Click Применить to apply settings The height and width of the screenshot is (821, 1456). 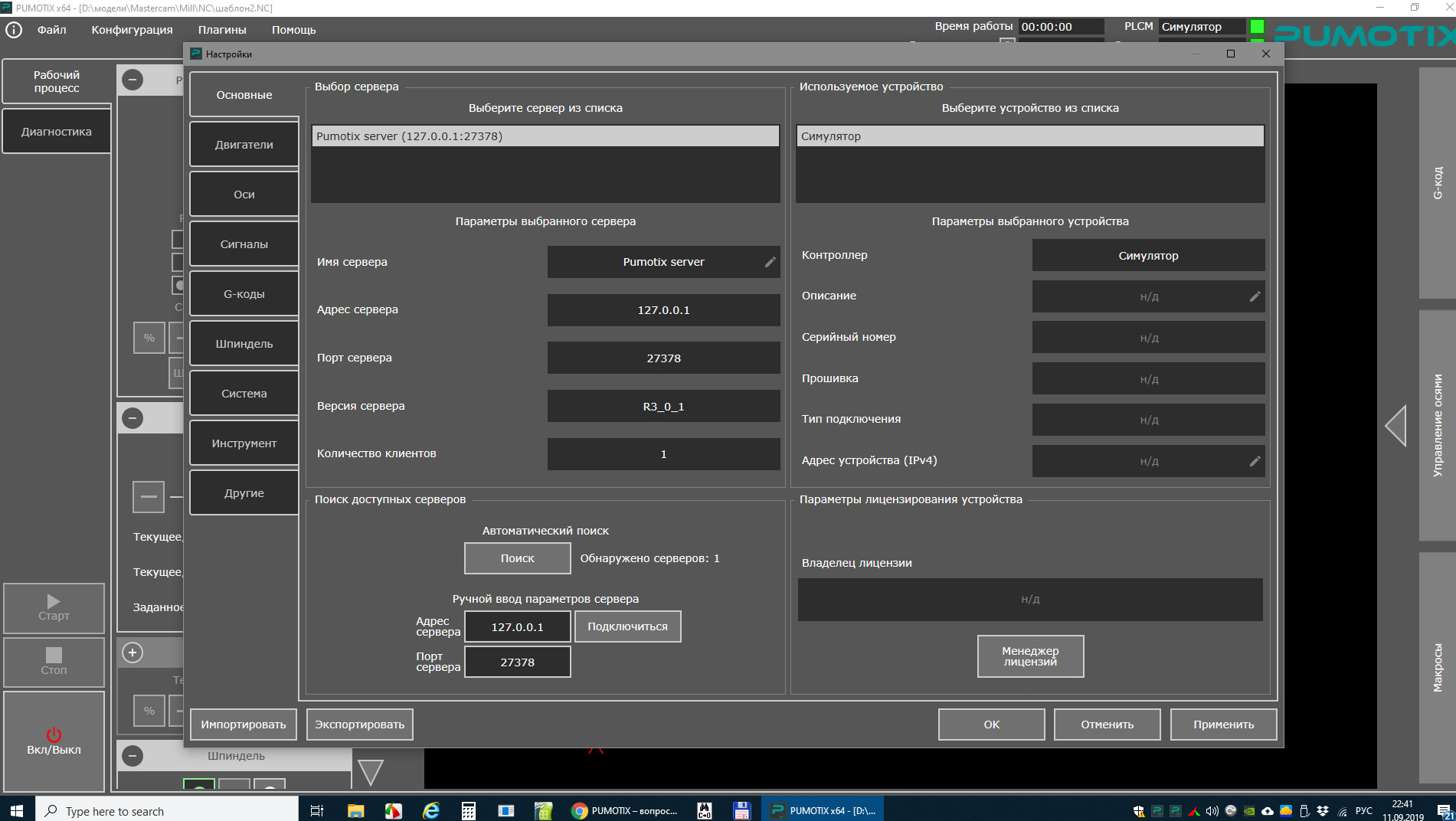coord(1224,725)
